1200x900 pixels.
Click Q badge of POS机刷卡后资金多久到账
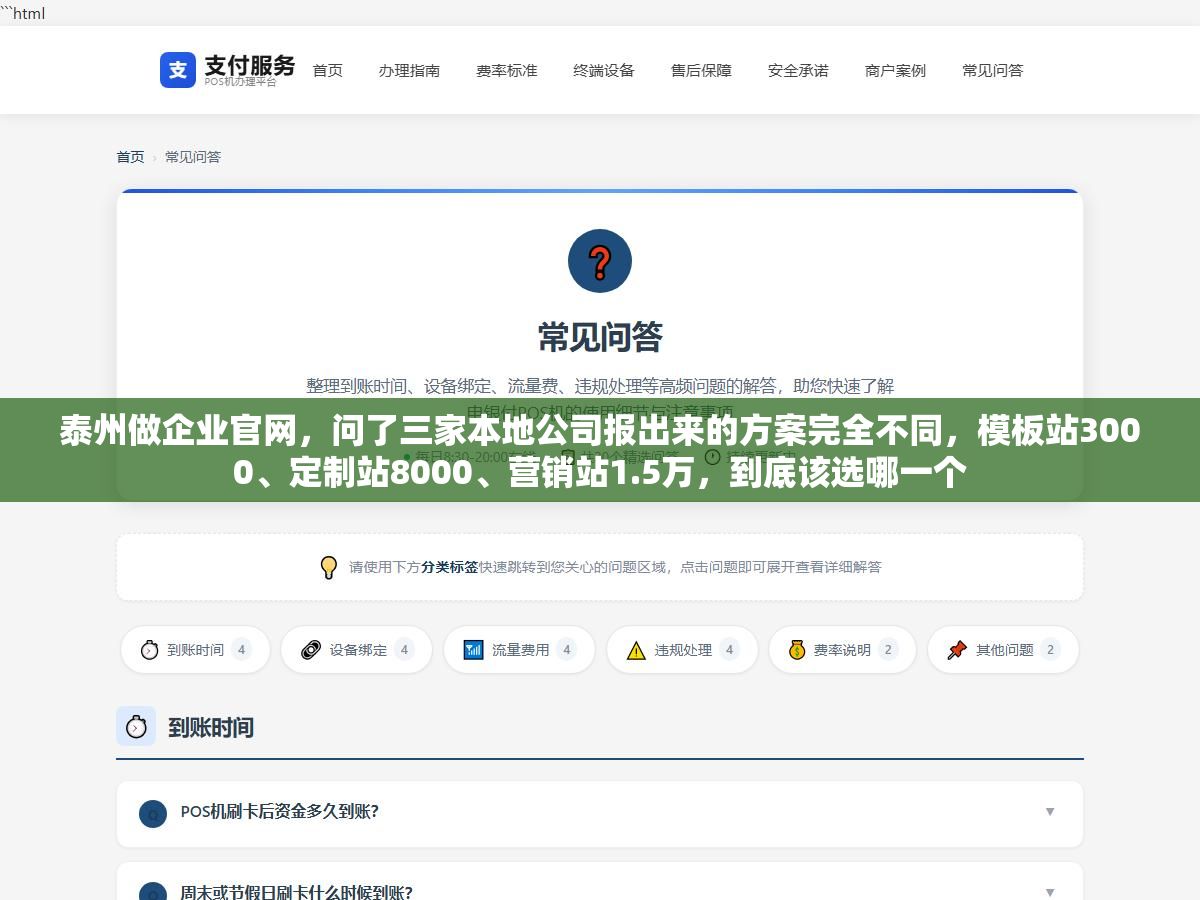(x=152, y=814)
